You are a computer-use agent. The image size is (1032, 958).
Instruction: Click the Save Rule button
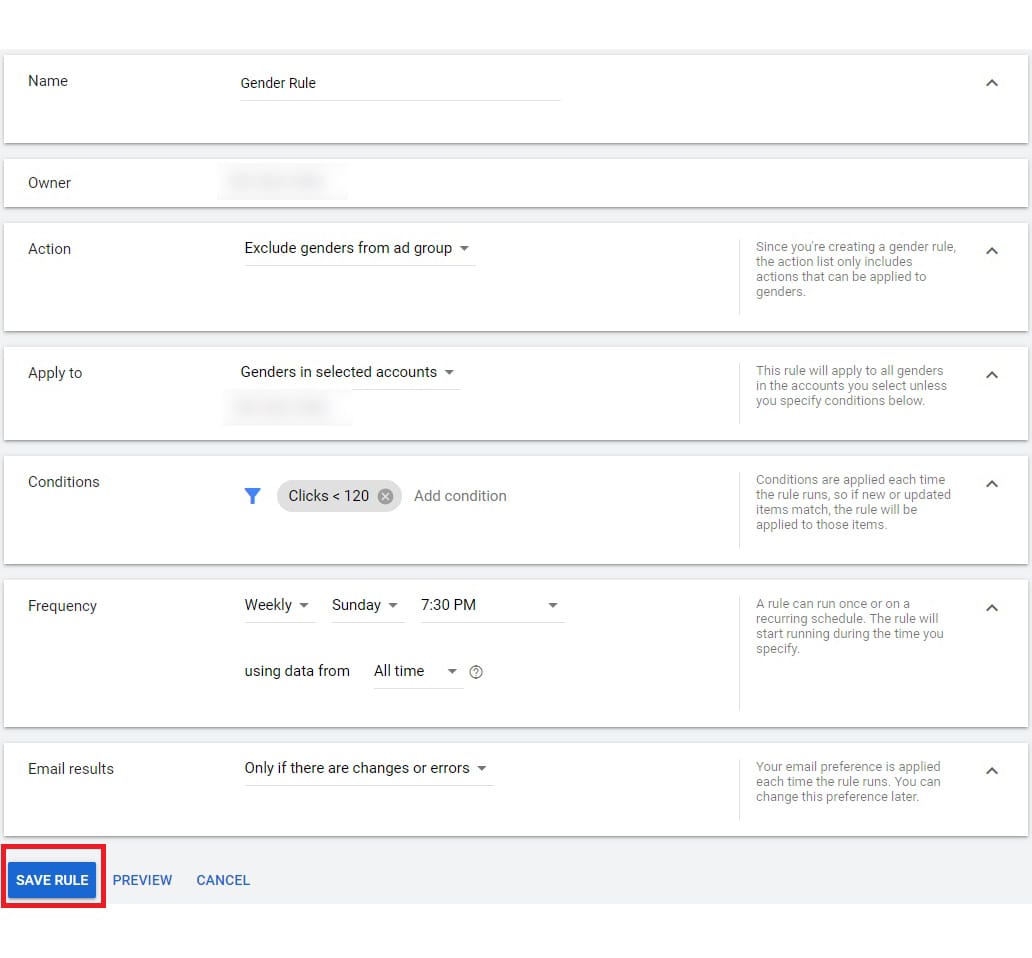[x=52, y=880]
